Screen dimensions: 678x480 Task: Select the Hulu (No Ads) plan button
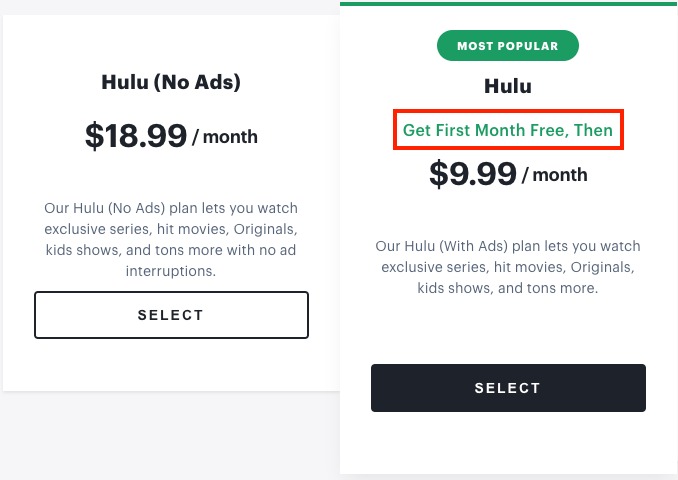(171, 315)
